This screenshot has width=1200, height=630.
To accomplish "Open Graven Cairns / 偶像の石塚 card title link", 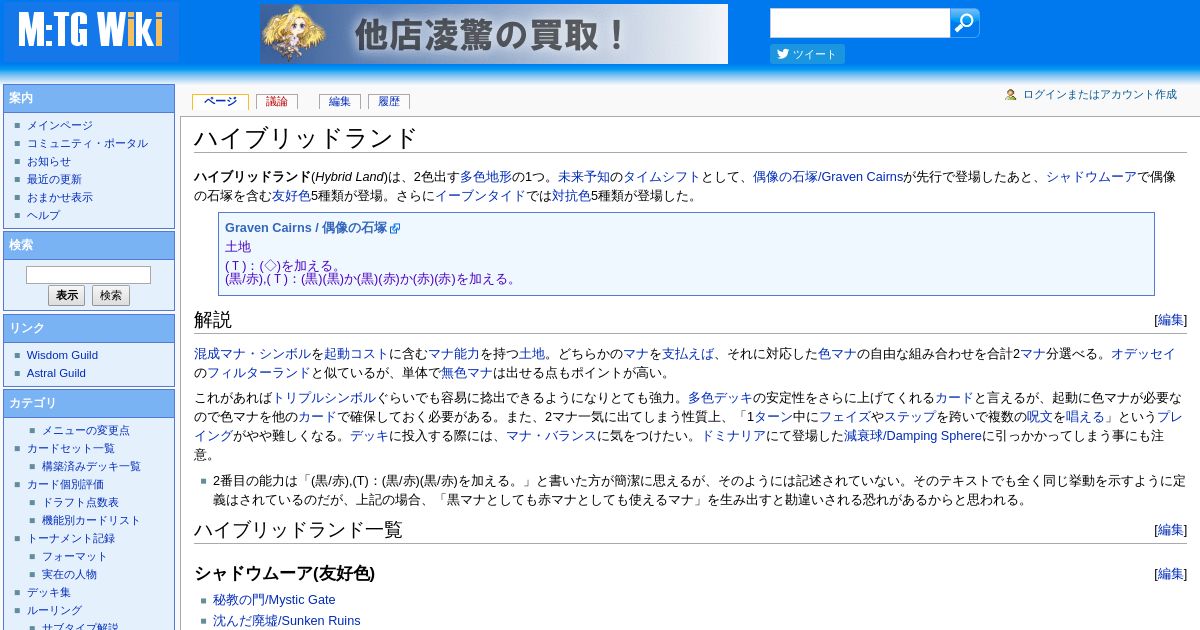I will point(306,228).
